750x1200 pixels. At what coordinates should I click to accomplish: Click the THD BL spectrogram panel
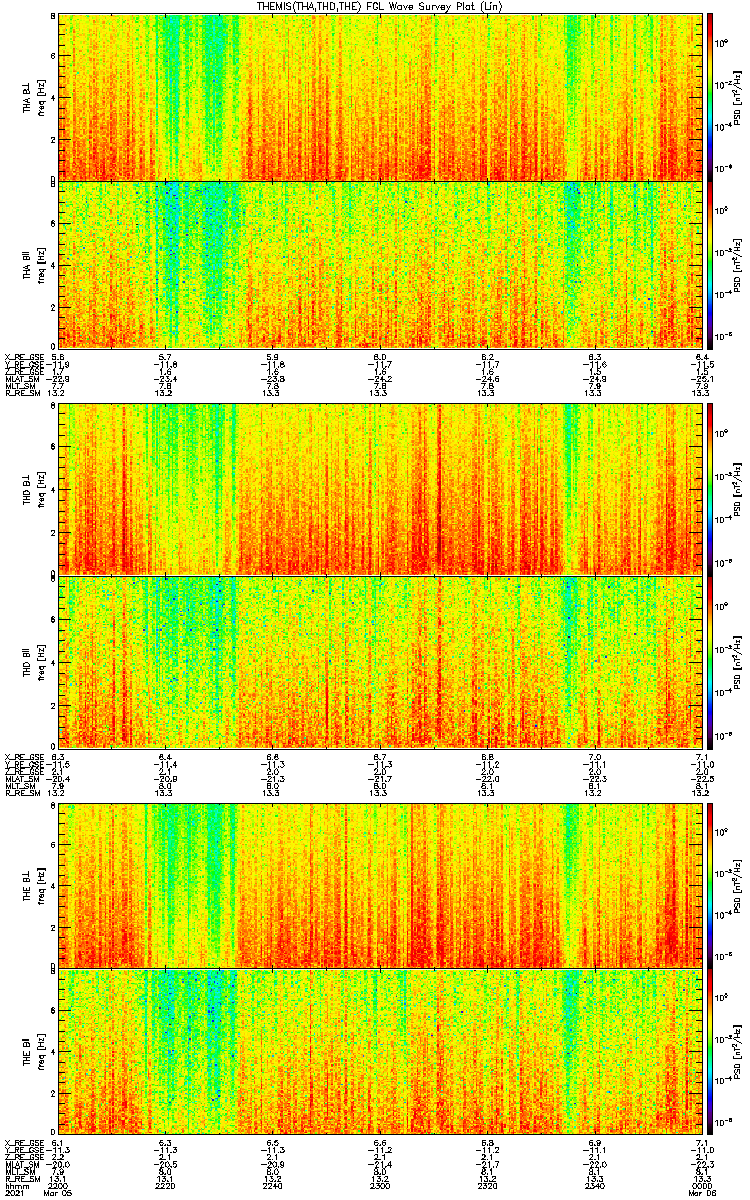(379, 490)
